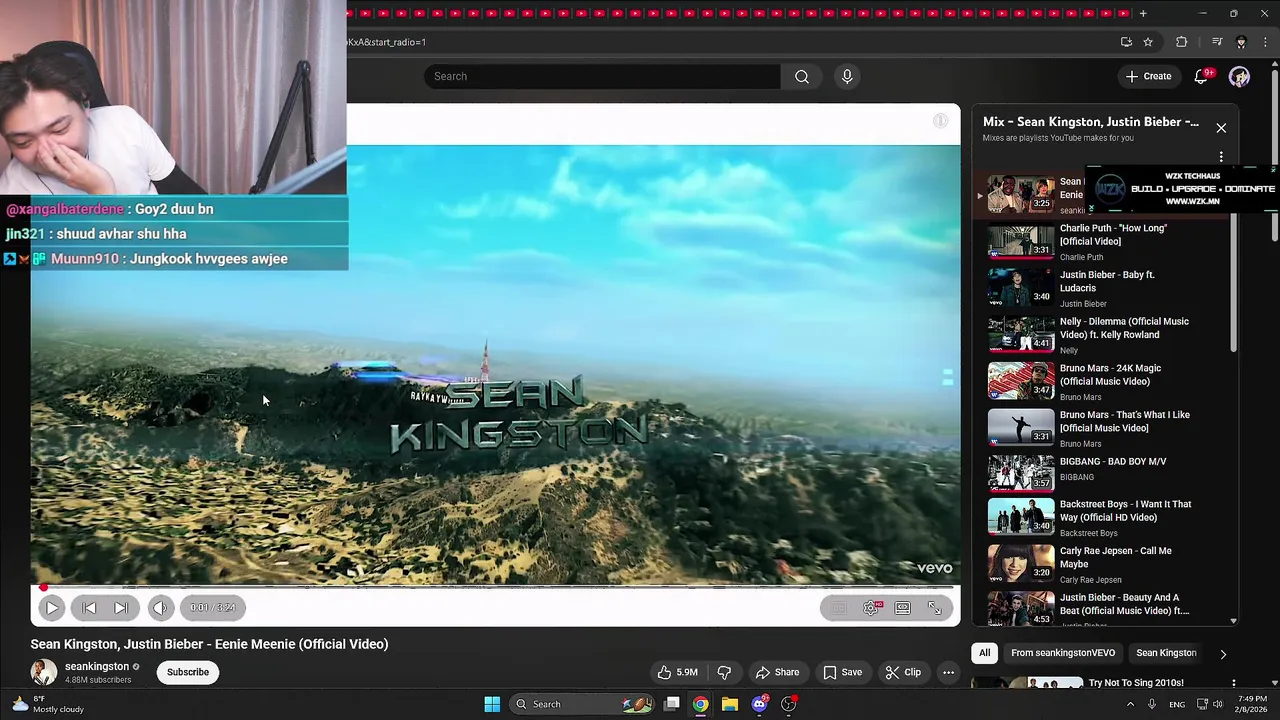The width and height of the screenshot is (1280, 720).
Task: Show hidden system tray icons
Action: pyautogui.click(x=1130, y=704)
